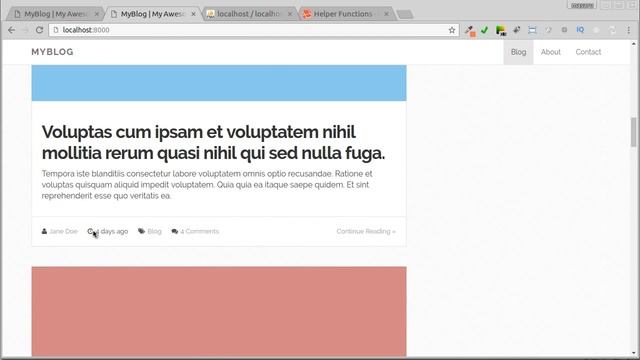Open the Blog navigation item
This screenshot has width=640, height=360.
(518, 52)
